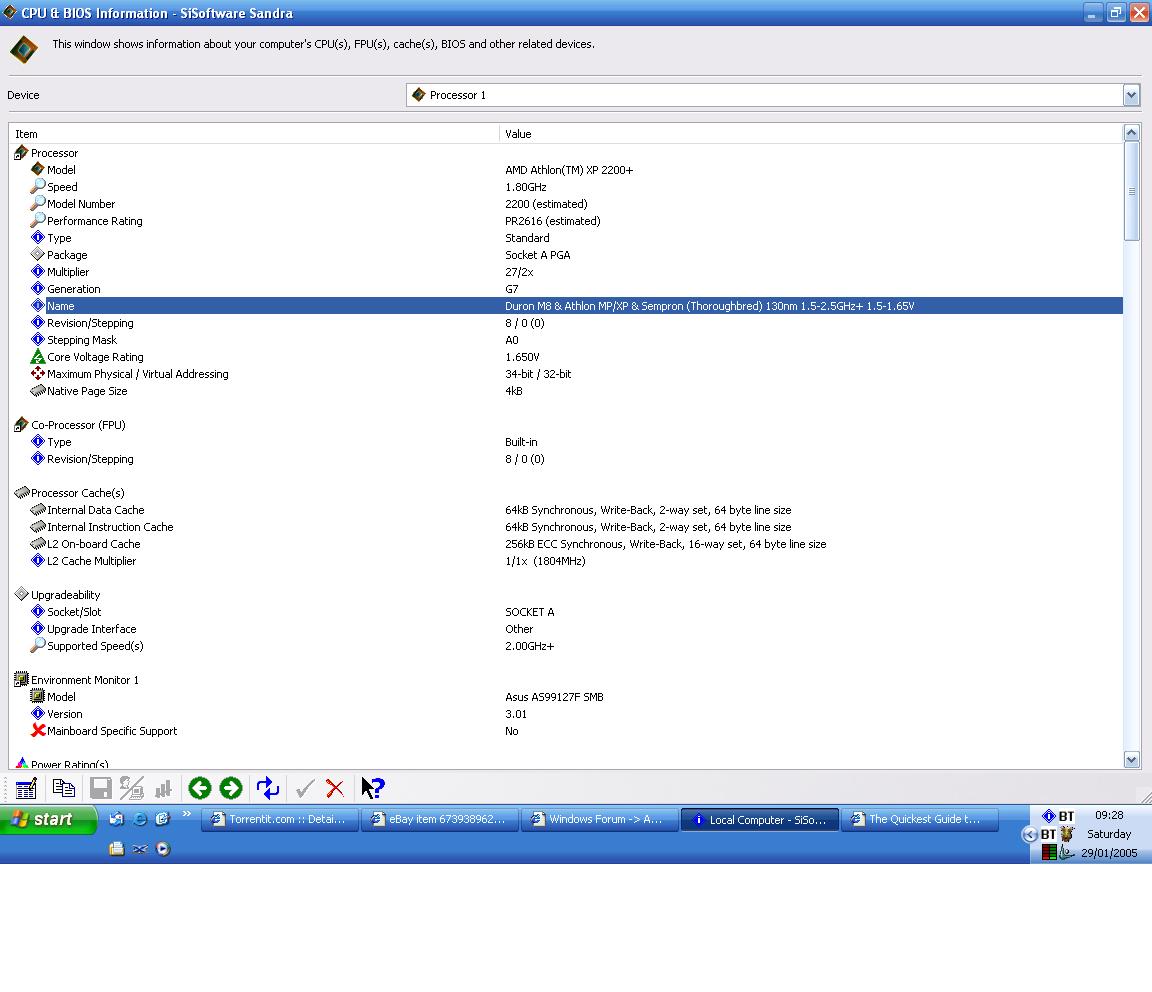The width and height of the screenshot is (1152, 992).
Task: Go back with the green left arrow
Action: 200,788
